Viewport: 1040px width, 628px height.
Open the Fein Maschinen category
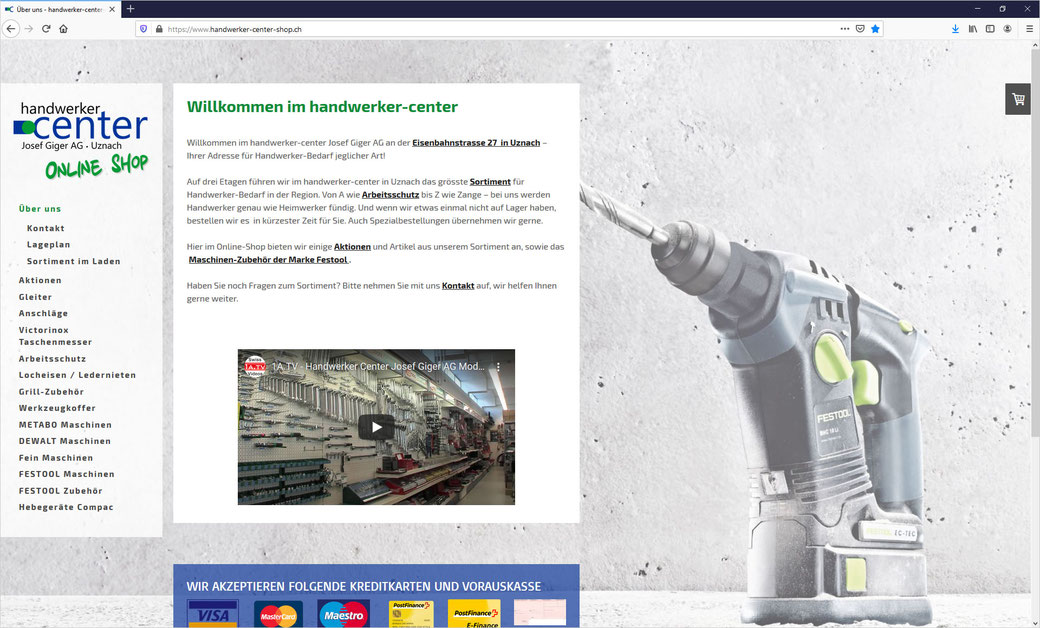pyautogui.click(x=56, y=458)
